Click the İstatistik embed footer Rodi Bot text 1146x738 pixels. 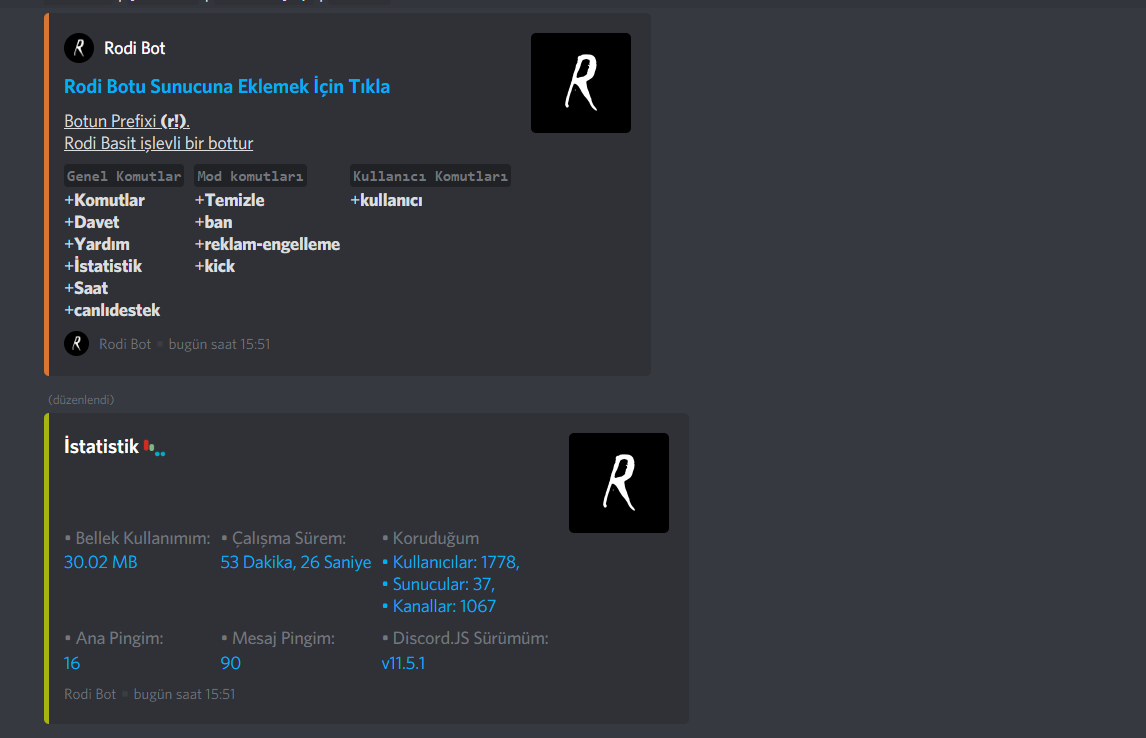(90, 694)
